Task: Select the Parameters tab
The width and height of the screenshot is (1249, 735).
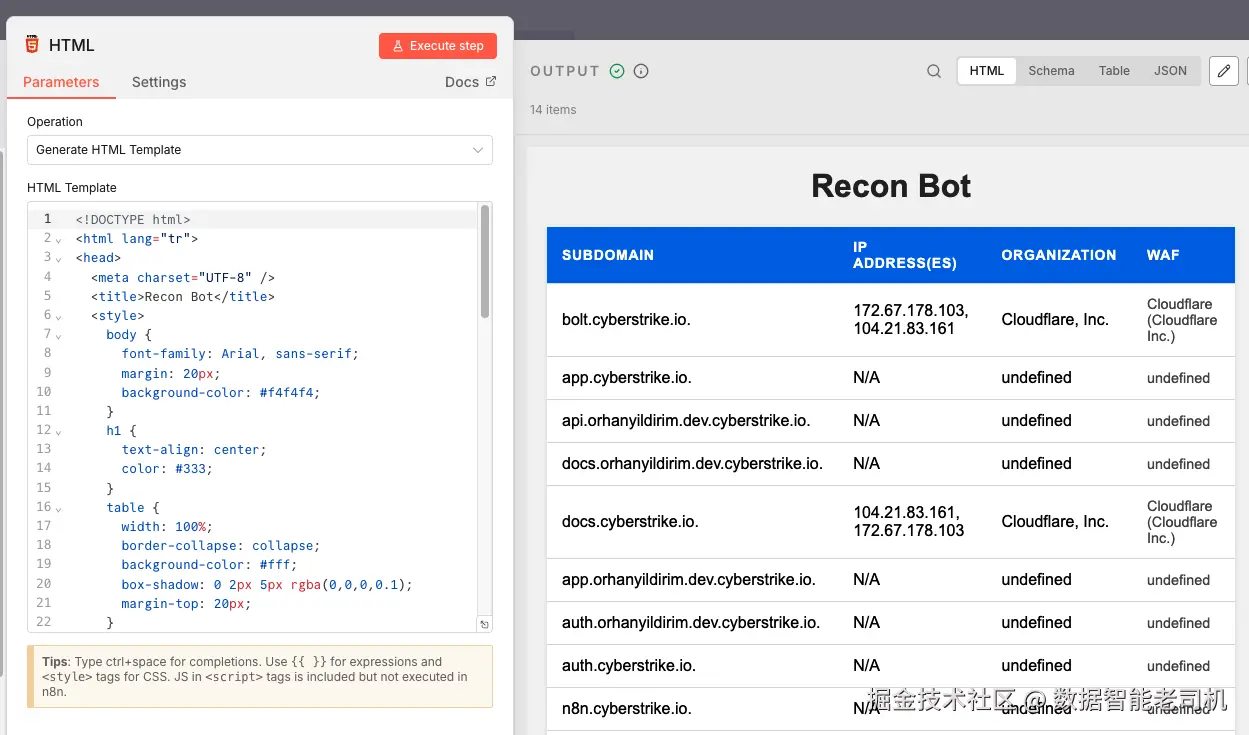Action: click(61, 82)
